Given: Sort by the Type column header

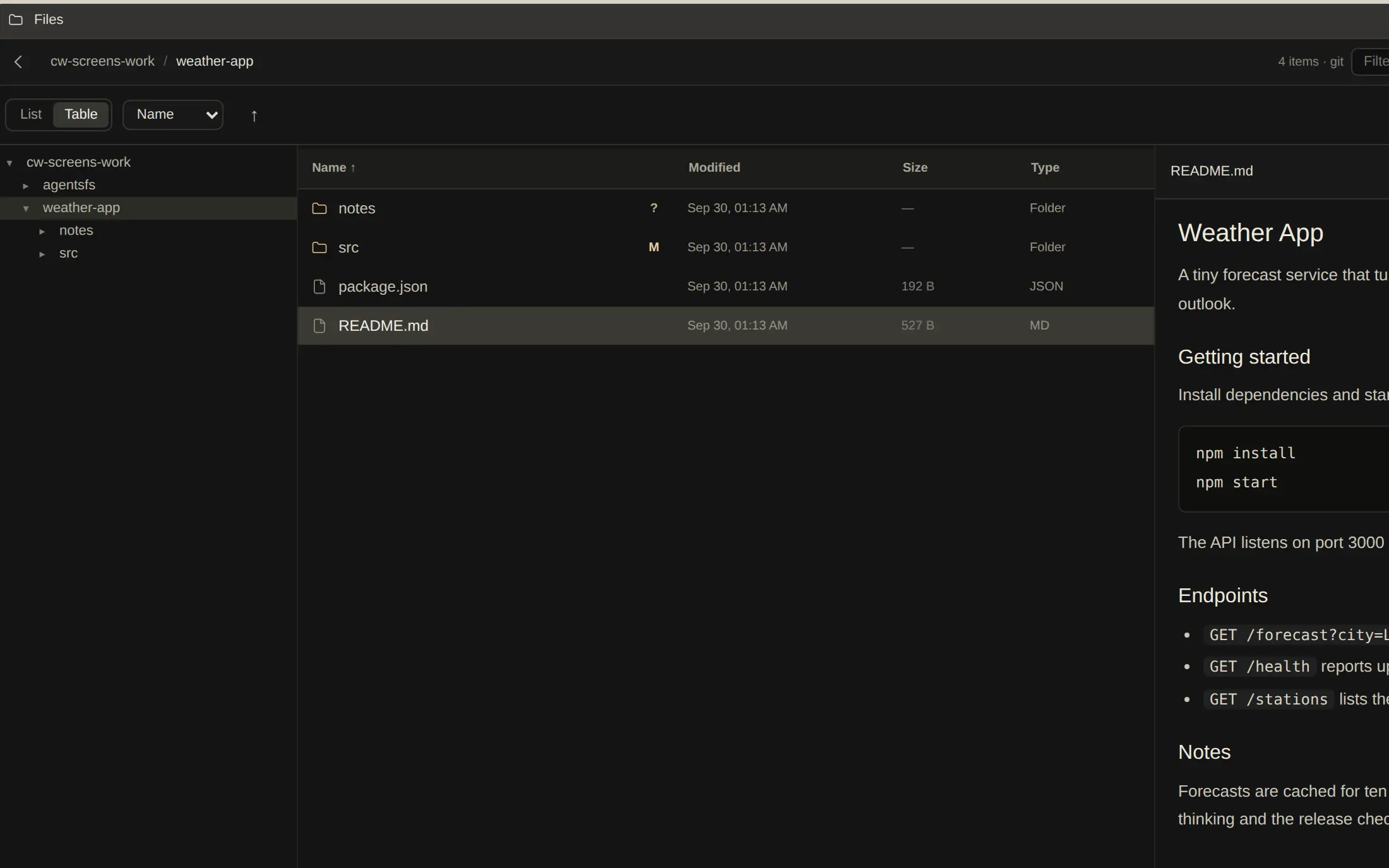Looking at the screenshot, I should pos(1045,167).
